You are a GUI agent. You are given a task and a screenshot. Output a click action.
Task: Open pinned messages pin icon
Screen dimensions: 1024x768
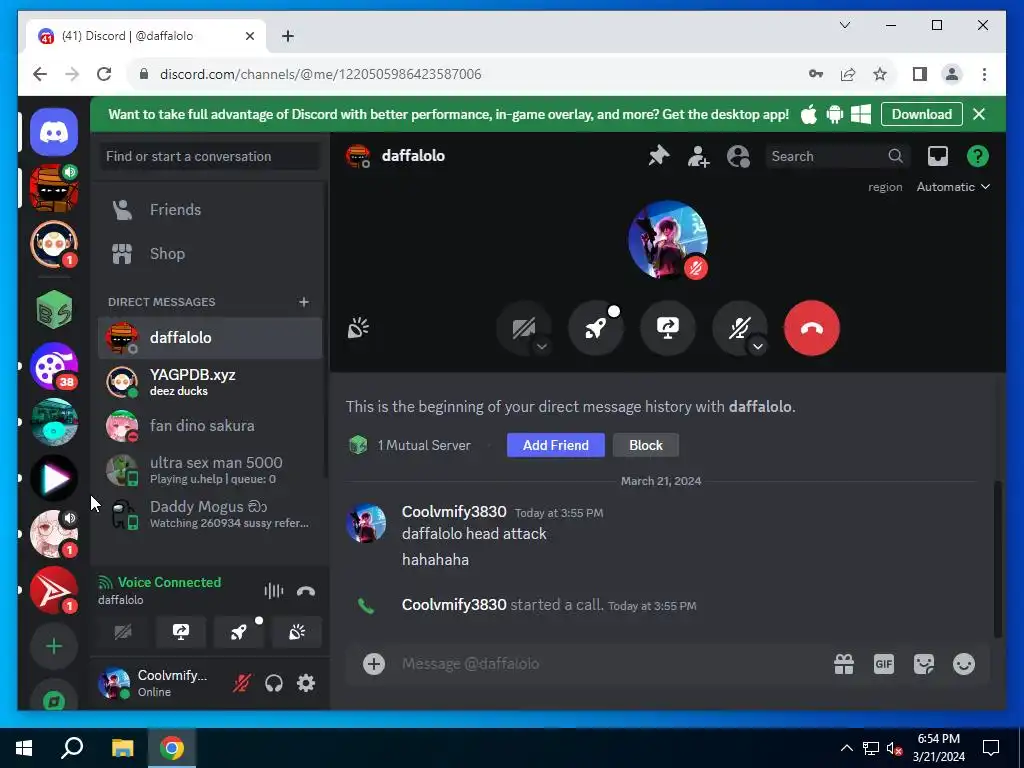[x=658, y=156]
